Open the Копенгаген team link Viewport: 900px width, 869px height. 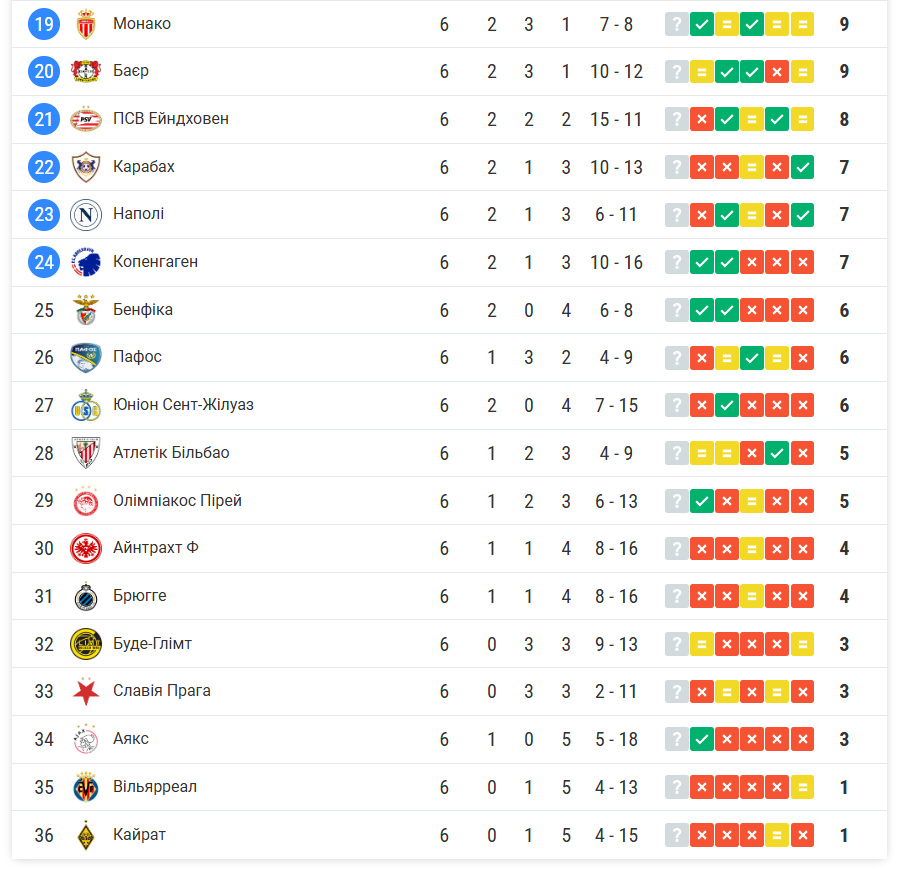(155, 262)
